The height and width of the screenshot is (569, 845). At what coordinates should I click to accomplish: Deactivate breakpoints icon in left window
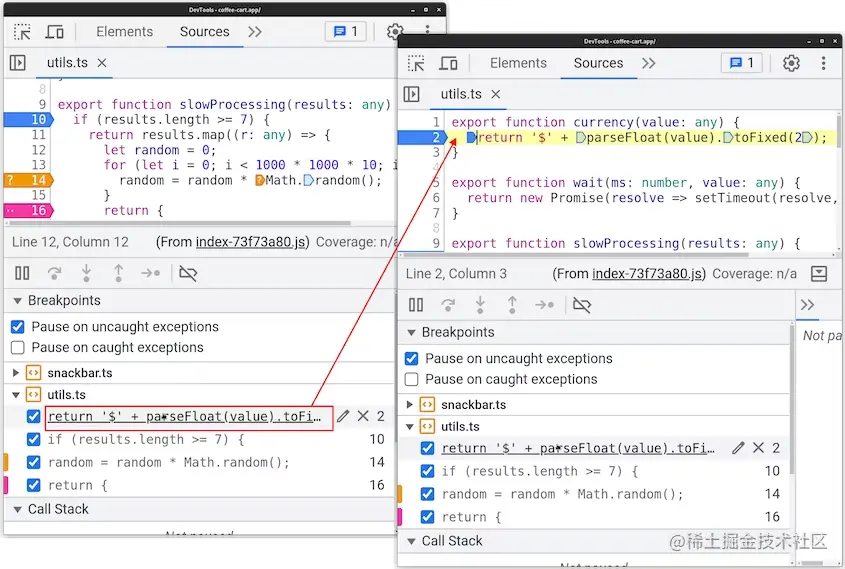tap(188, 273)
